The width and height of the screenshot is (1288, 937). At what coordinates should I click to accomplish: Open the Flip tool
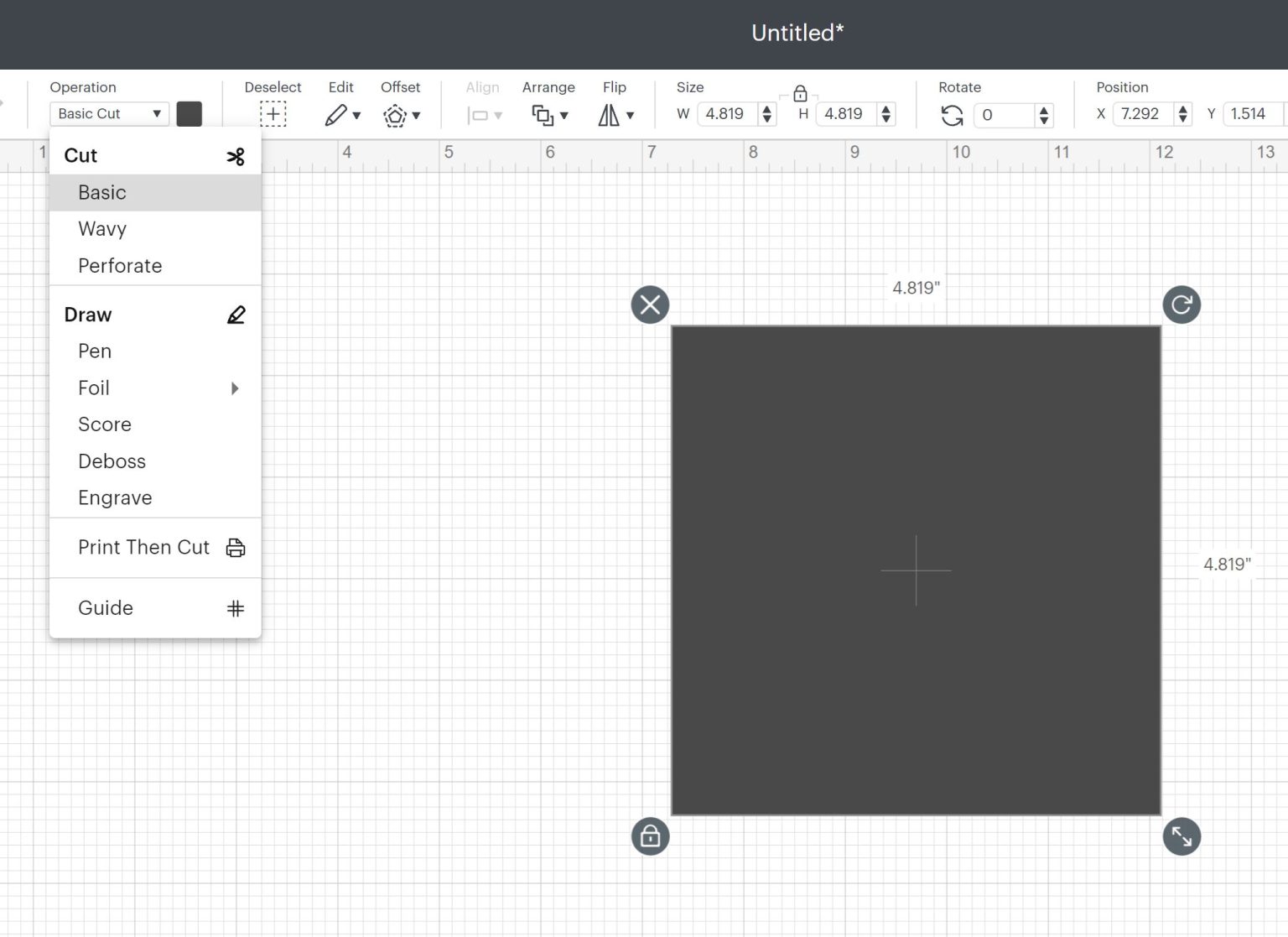[x=609, y=115]
